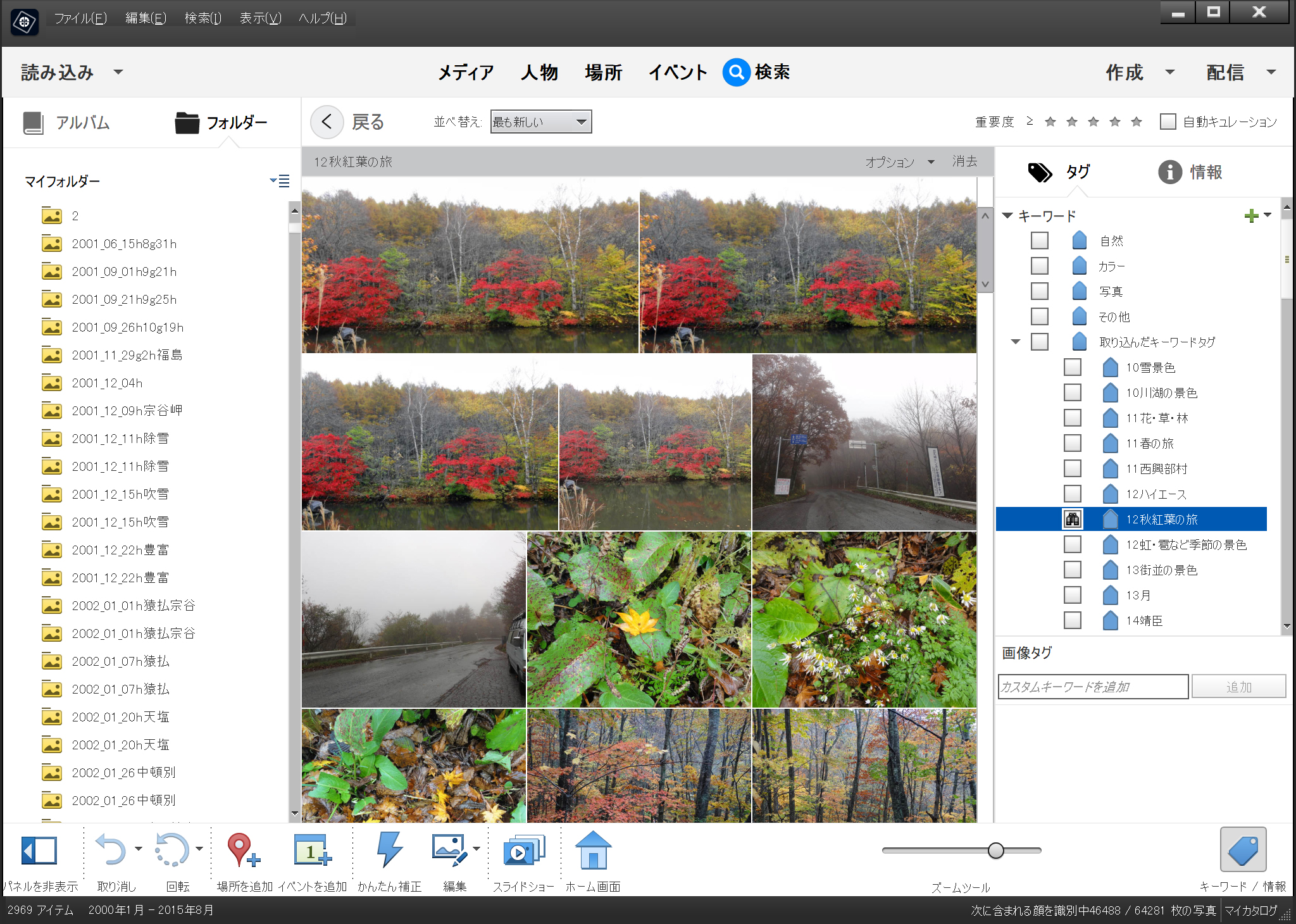Click the green plus add-keyword icon

point(1250,216)
